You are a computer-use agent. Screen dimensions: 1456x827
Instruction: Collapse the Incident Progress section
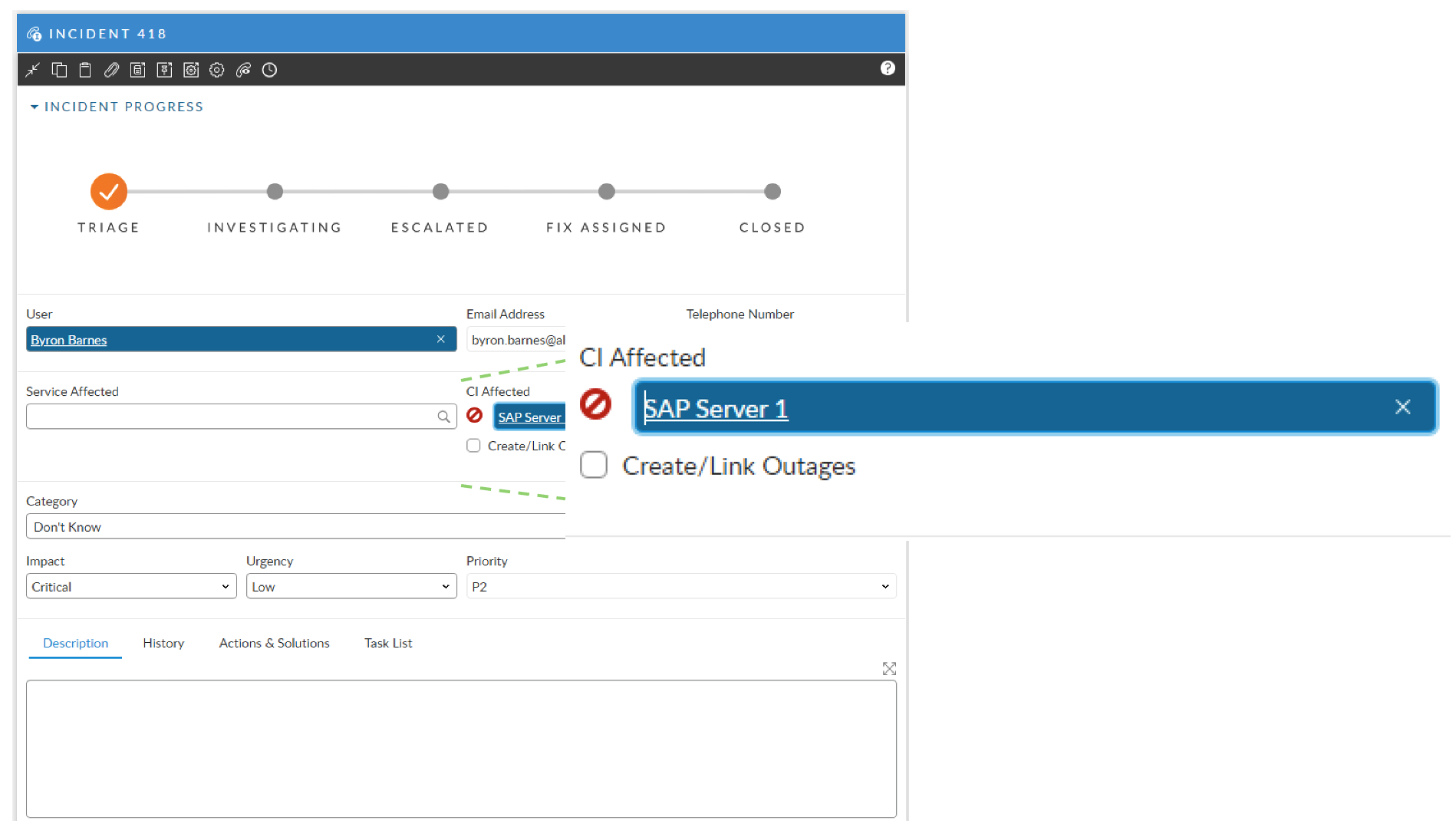(x=34, y=107)
